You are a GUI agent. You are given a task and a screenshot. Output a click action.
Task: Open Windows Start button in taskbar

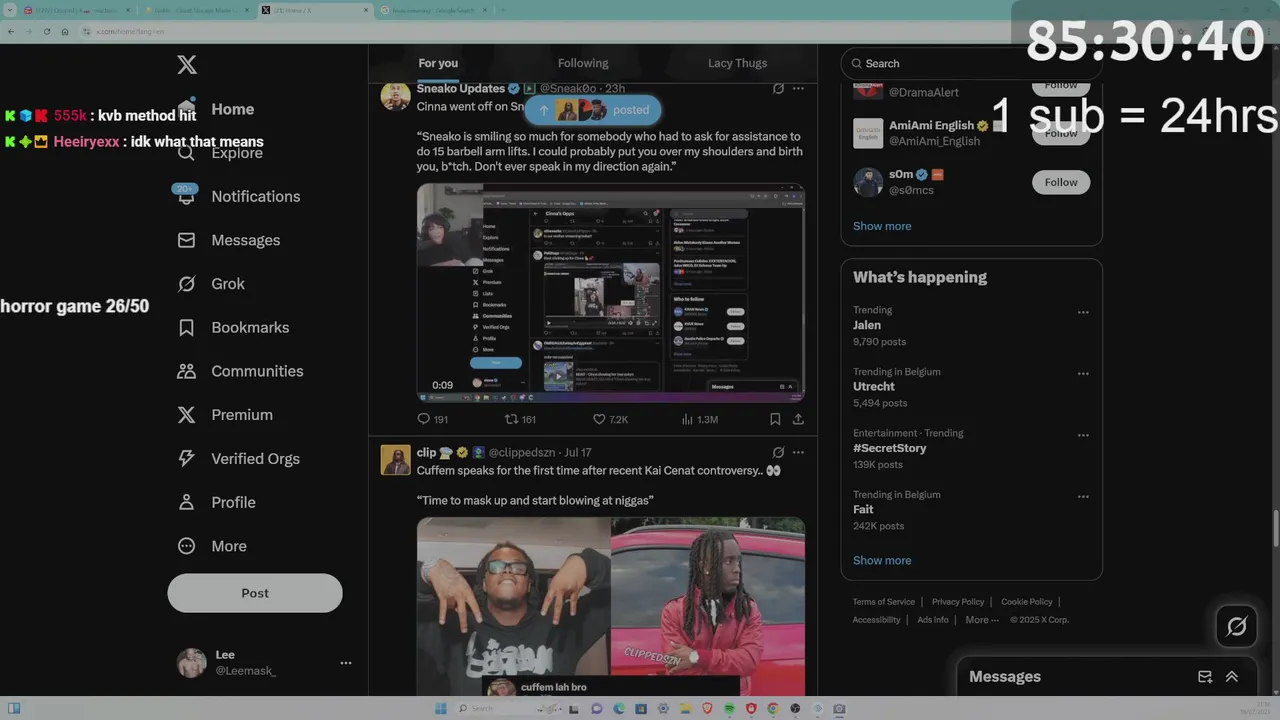coord(440,709)
